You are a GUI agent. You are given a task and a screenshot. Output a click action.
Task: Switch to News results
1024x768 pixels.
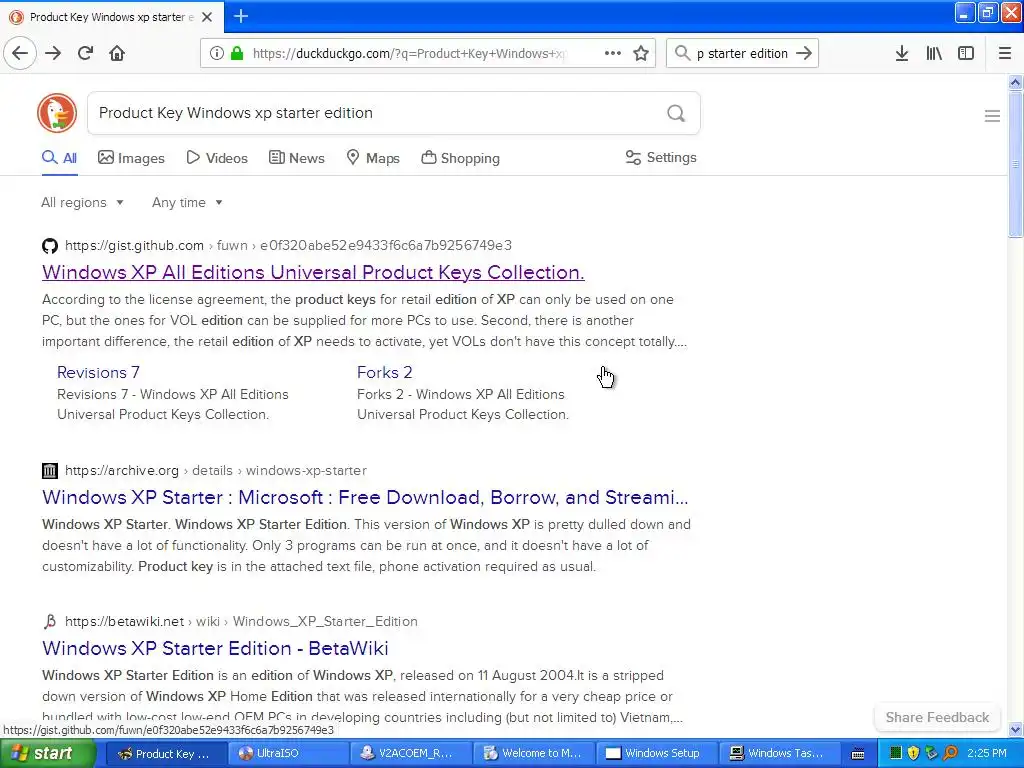[x=296, y=158]
